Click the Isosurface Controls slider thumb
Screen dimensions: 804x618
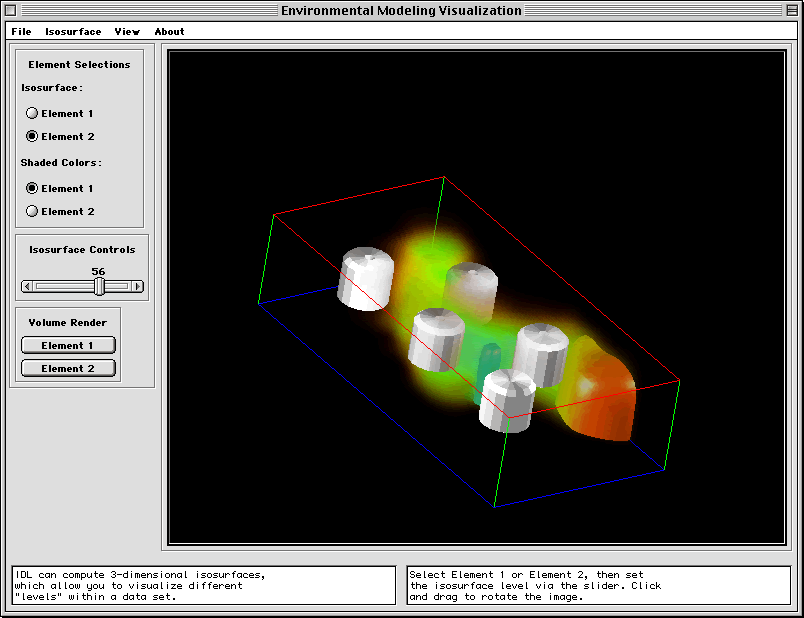coord(98,286)
